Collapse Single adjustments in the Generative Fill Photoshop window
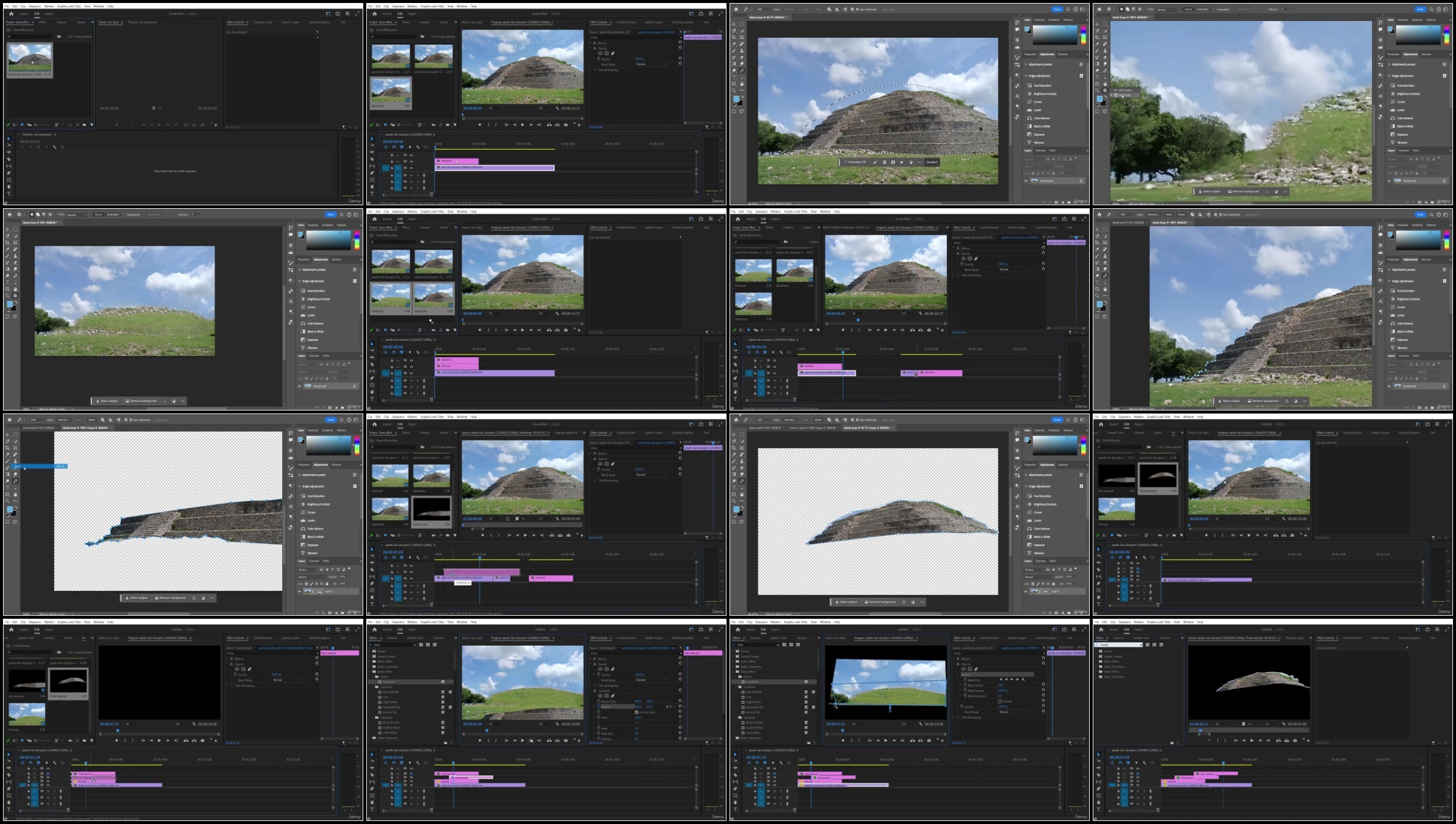Screen dimensions: 1456x824 [1026, 76]
